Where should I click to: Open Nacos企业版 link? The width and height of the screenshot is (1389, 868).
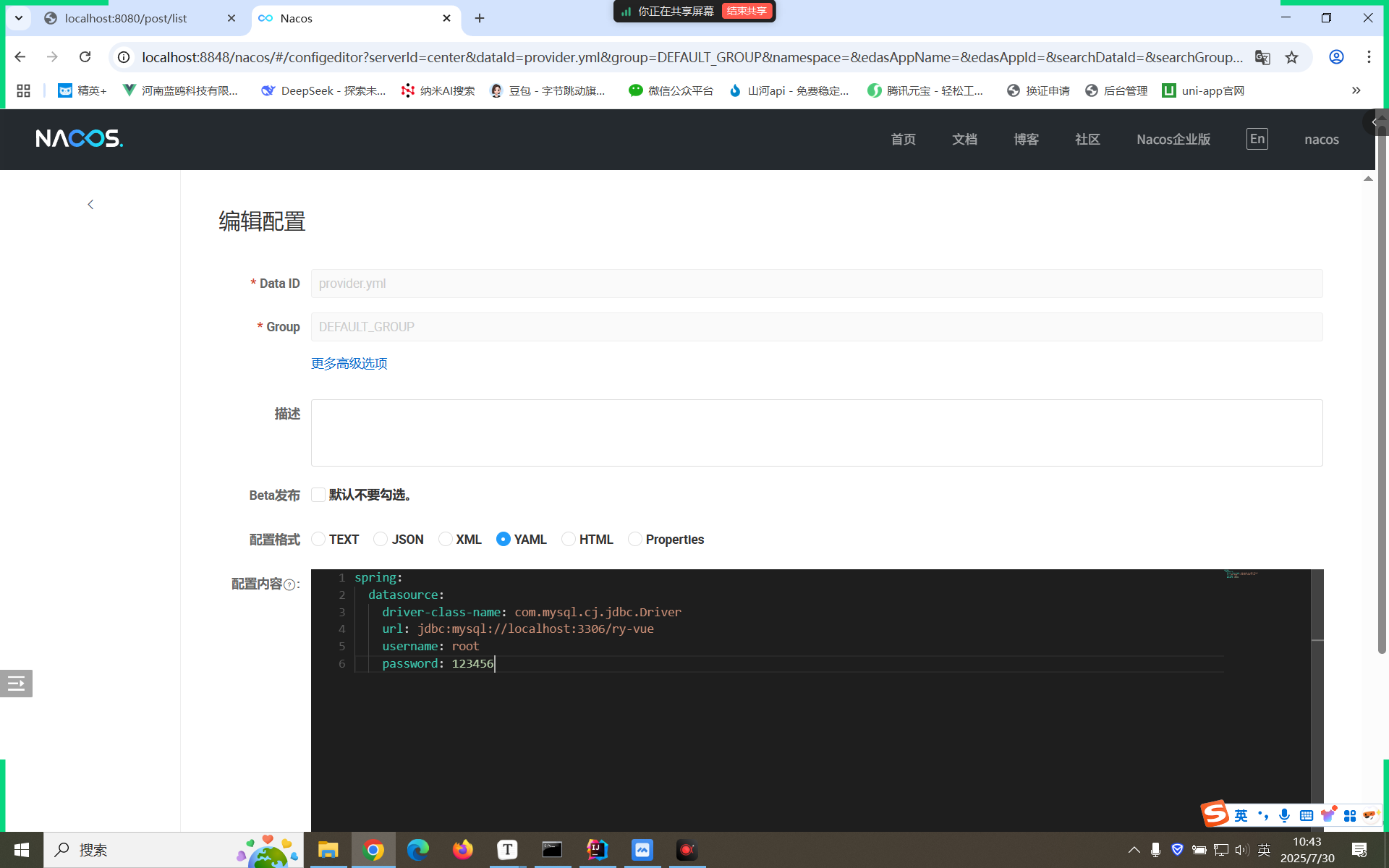1173,140
